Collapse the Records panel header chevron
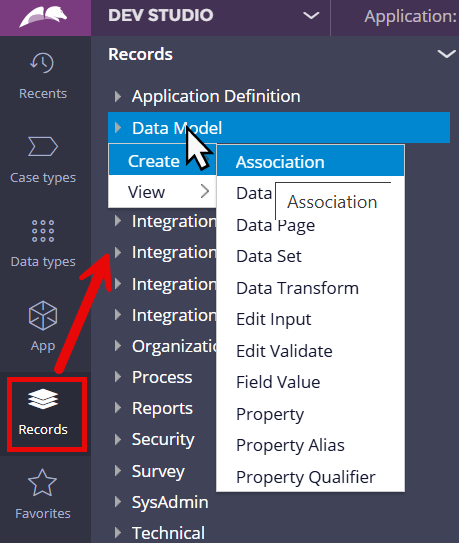 (446, 54)
